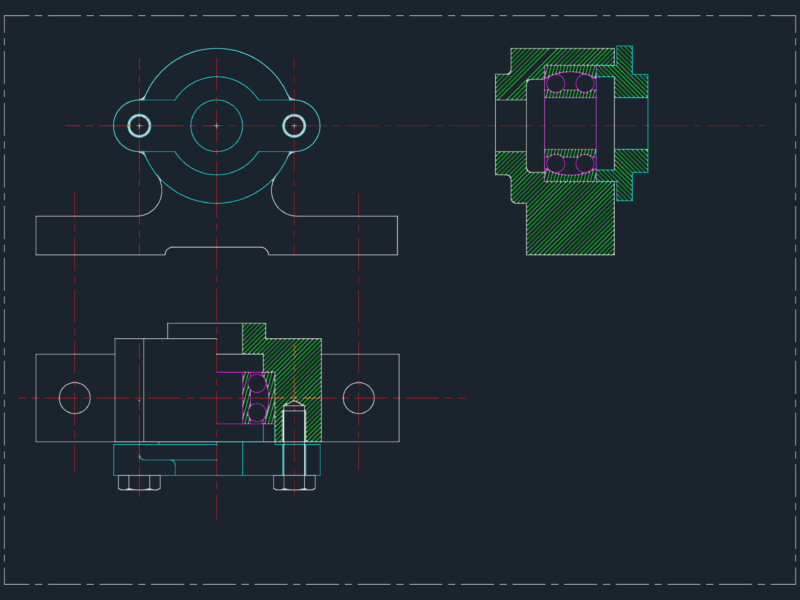Select the central bore circle in front view
The height and width of the screenshot is (600, 800).
(216, 126)
